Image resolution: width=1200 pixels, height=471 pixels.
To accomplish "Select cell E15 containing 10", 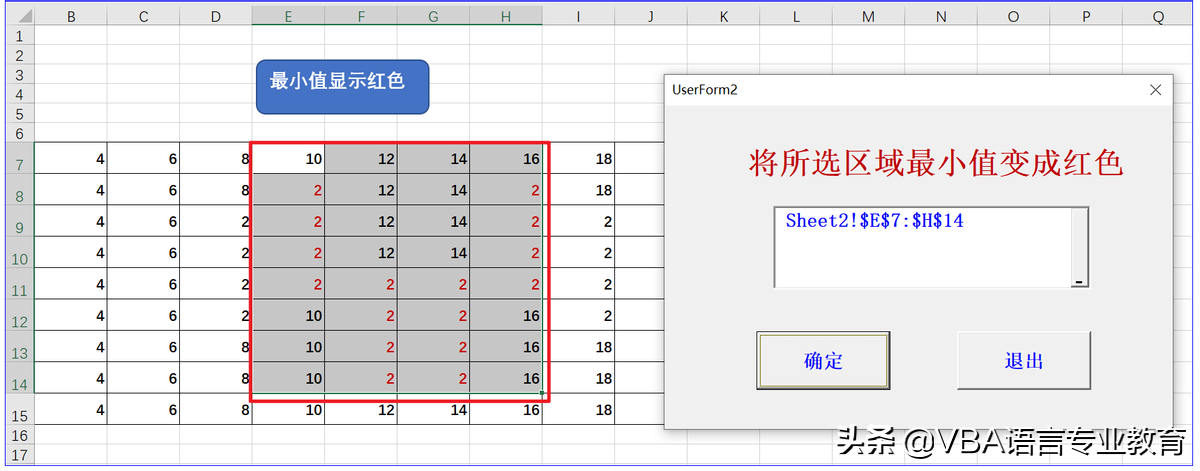I will click(288, 410).
